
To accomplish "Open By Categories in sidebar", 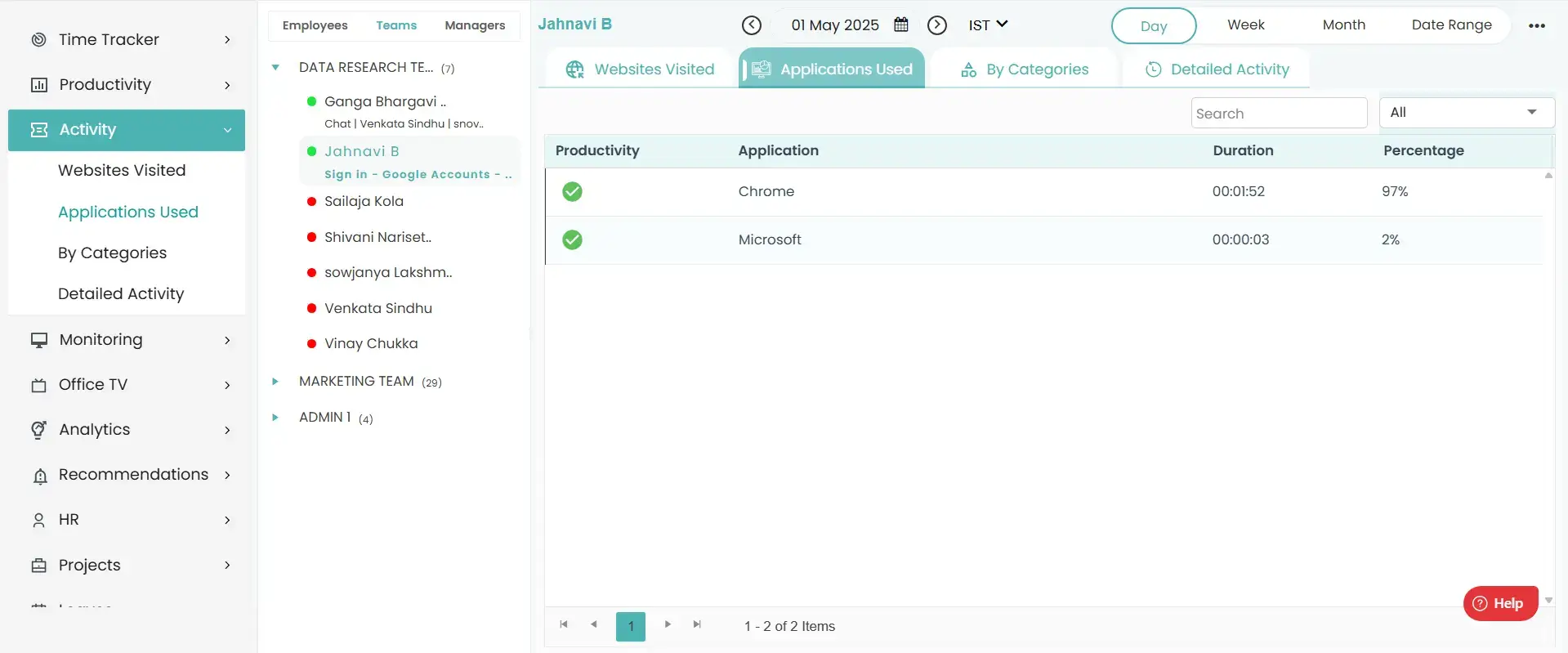I will coord(112,253).
